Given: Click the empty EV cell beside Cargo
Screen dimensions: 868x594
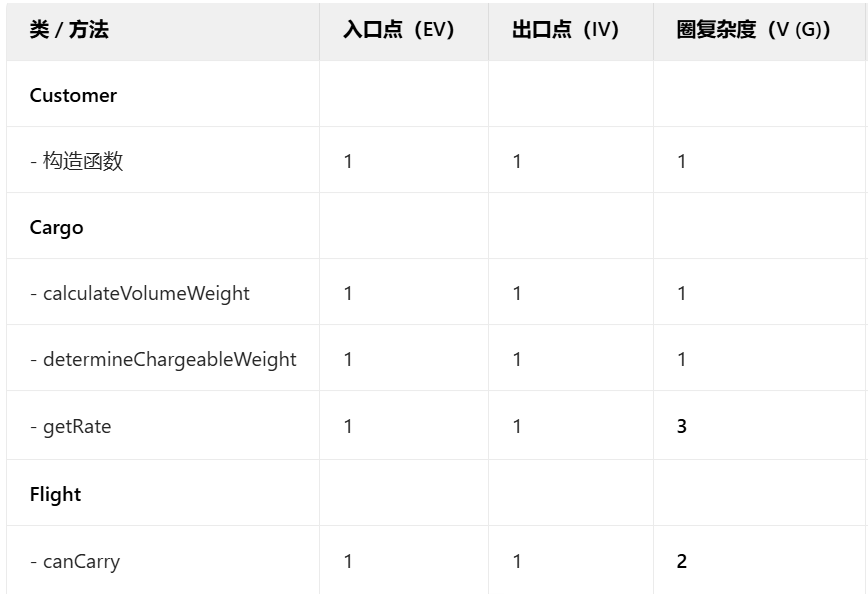Looking at the screenshot, I should coord(404,226).
